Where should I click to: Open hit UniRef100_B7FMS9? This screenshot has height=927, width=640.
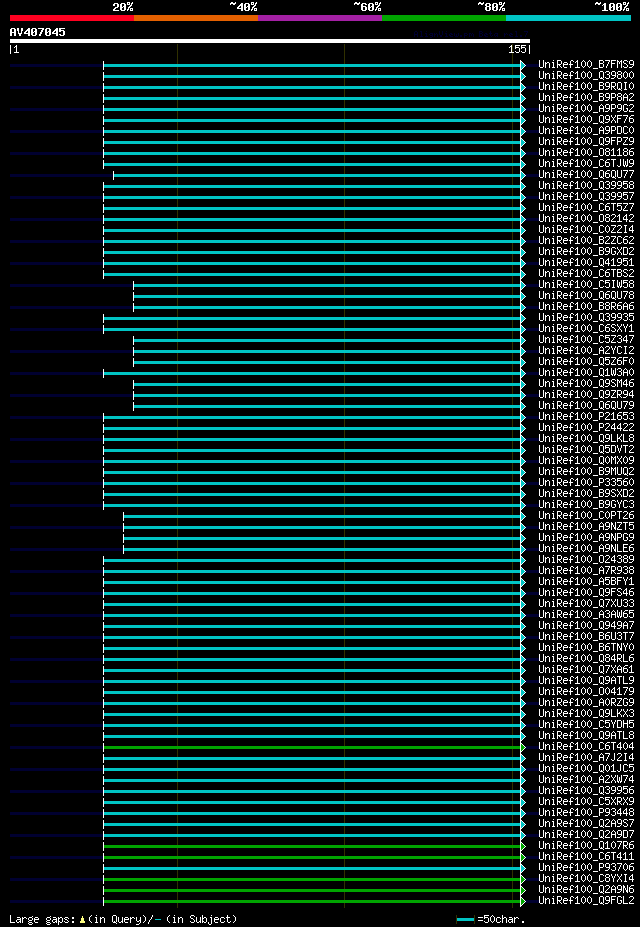pyautogui.click(x=586, y=64)
